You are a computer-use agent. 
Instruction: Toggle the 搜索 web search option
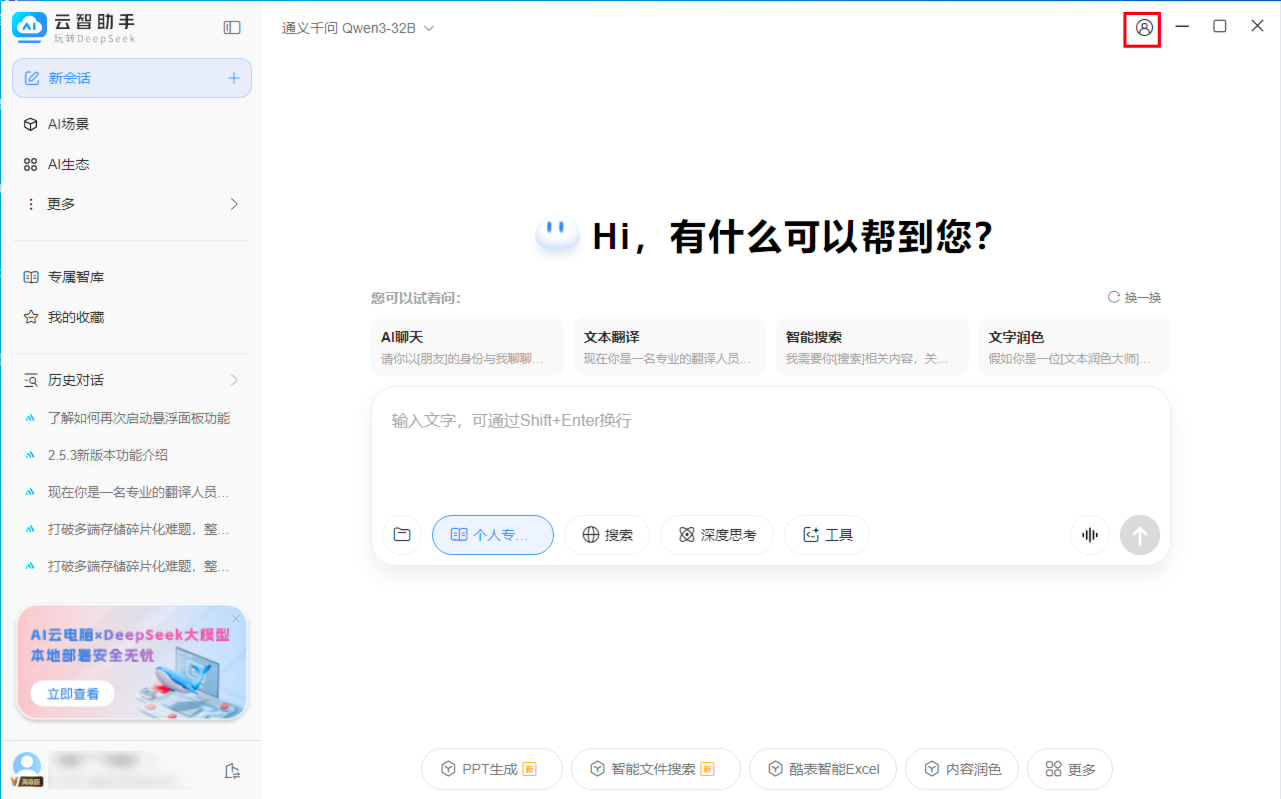(607, 535)
